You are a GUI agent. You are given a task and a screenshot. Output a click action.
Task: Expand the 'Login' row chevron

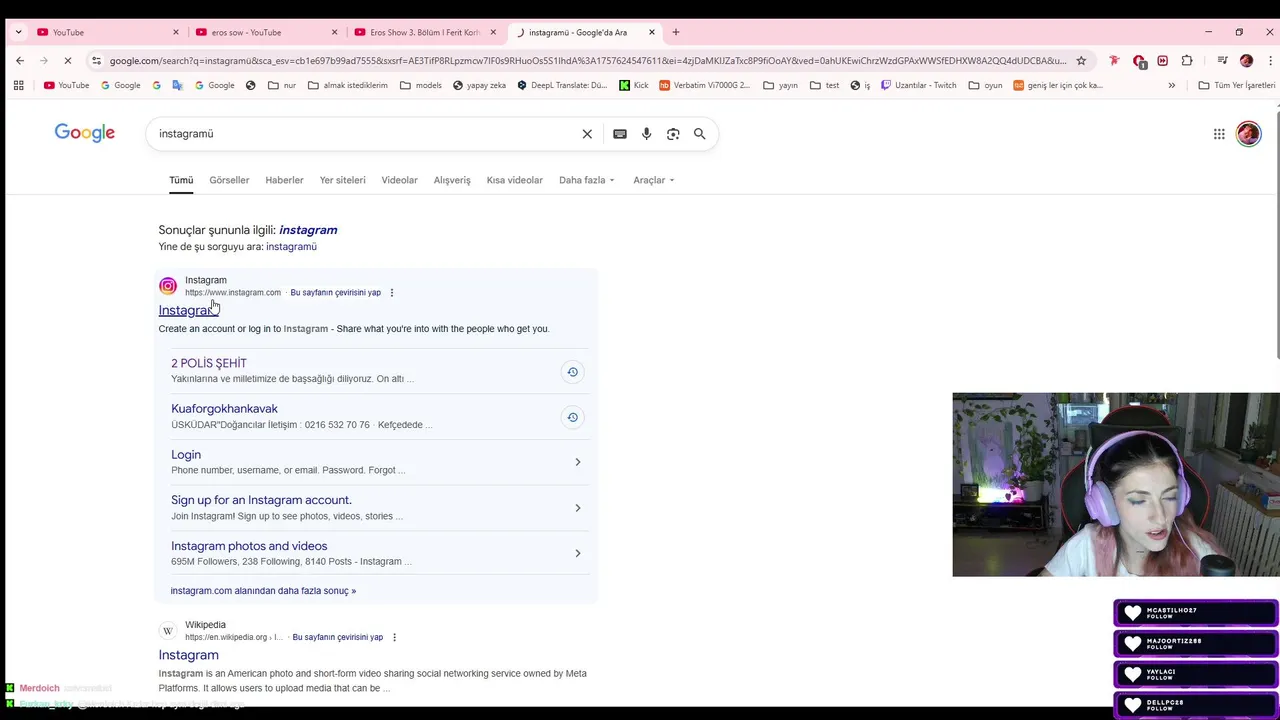coord(577,462)
